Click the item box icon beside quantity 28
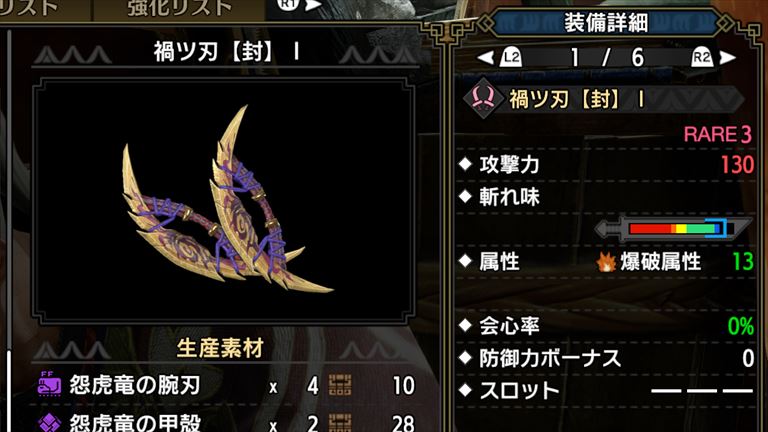This screenshot has width=768, height=432. tap(340, 423)
